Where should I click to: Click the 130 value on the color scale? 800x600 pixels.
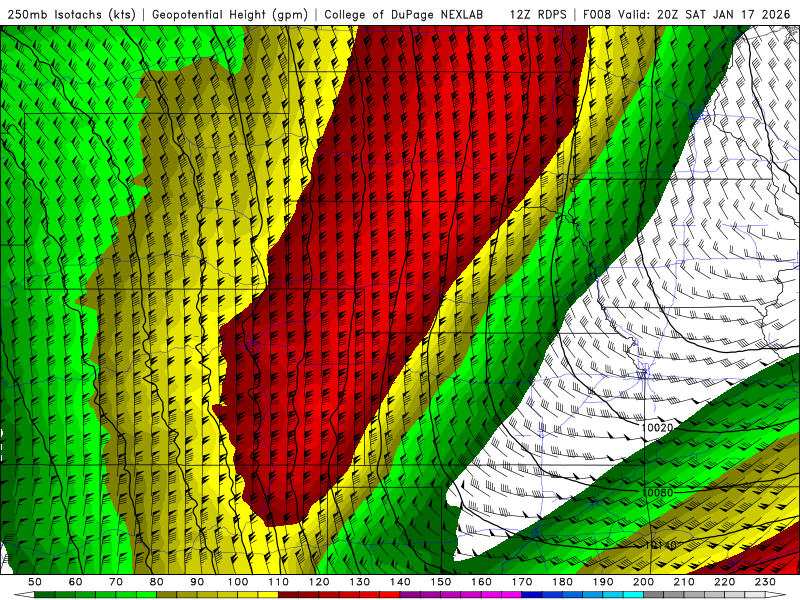point(360,582)
